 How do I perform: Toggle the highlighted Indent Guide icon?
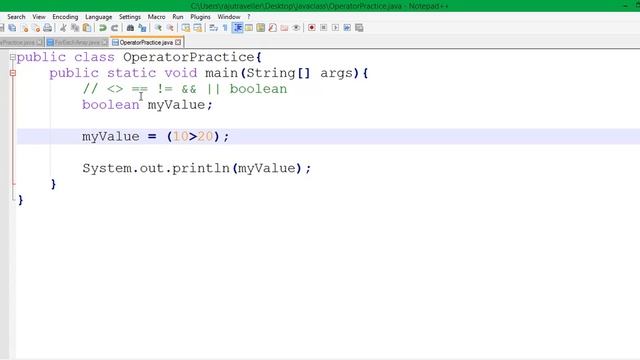pyautogui.click(x=237, y=28)
